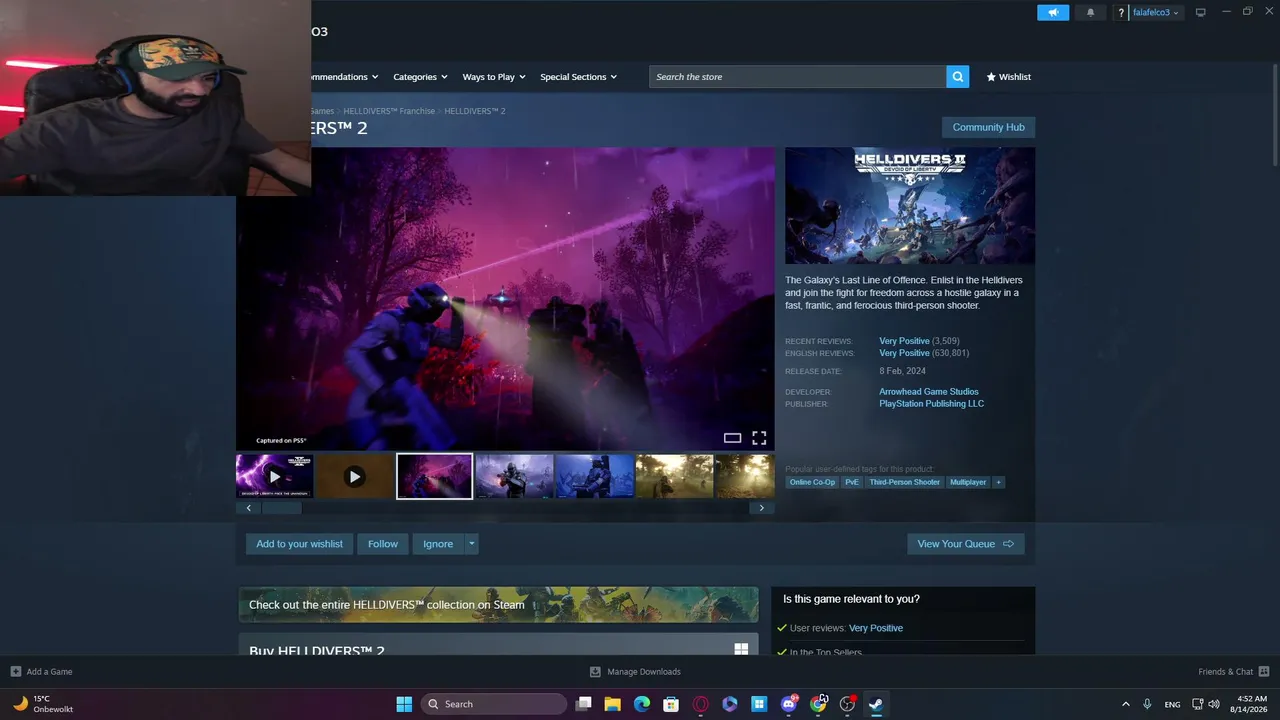Open the HELLDIVERS II capsule header image

click(x=910, y=206)
